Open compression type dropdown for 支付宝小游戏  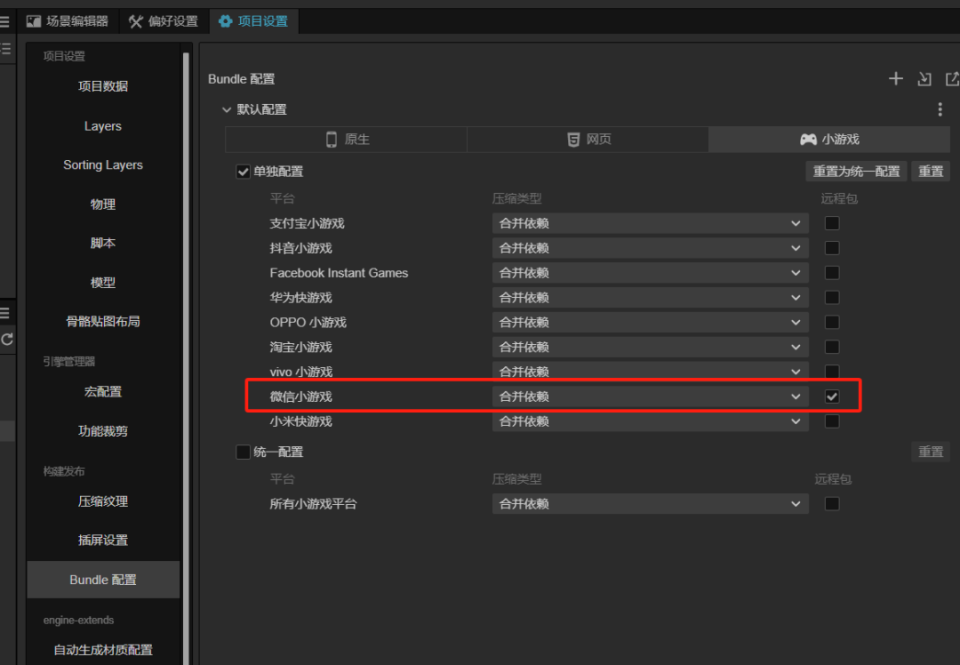(650, 224)
